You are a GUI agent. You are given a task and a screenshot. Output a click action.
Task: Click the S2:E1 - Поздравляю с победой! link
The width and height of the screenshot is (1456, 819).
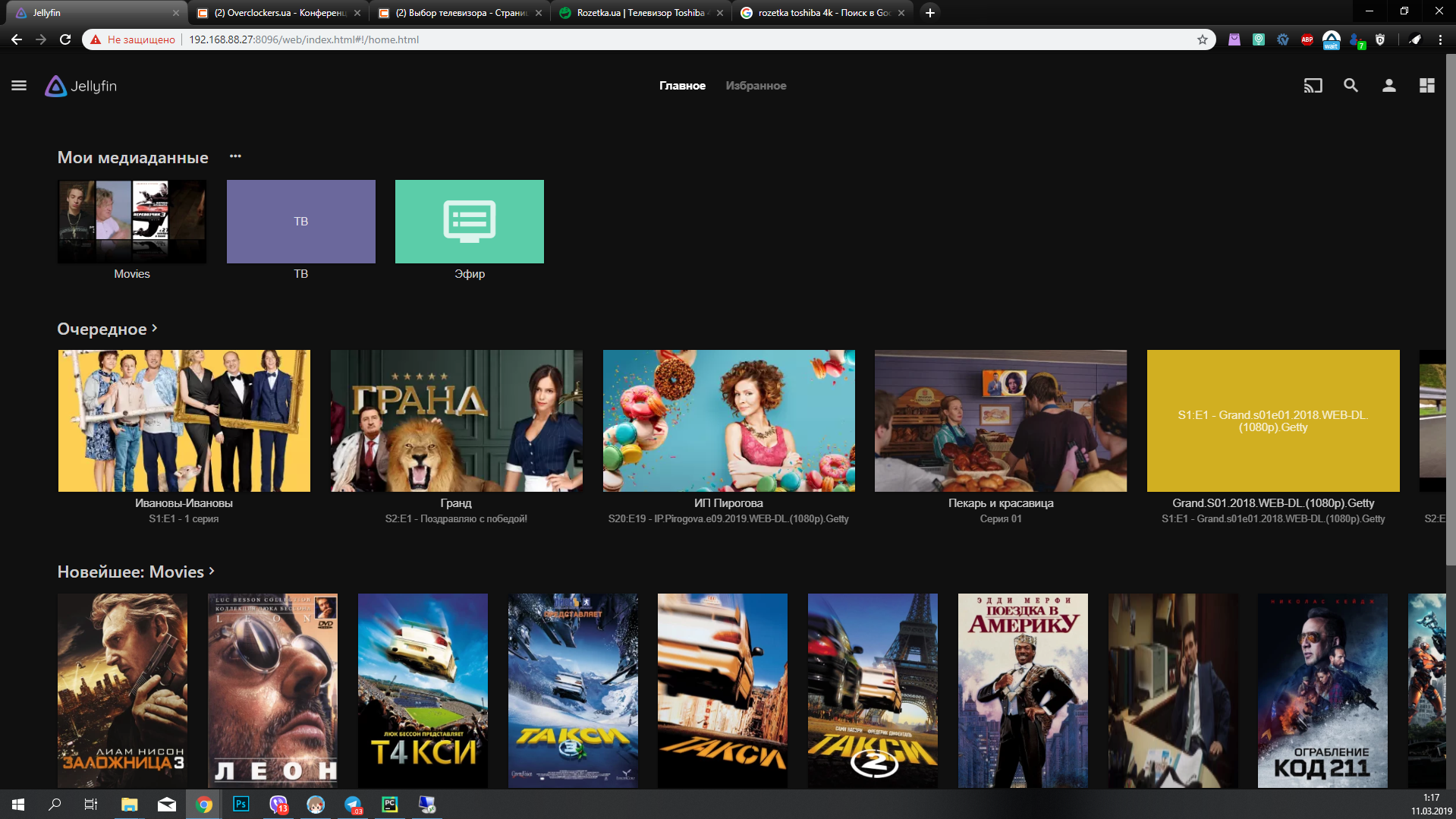point(456,519)
